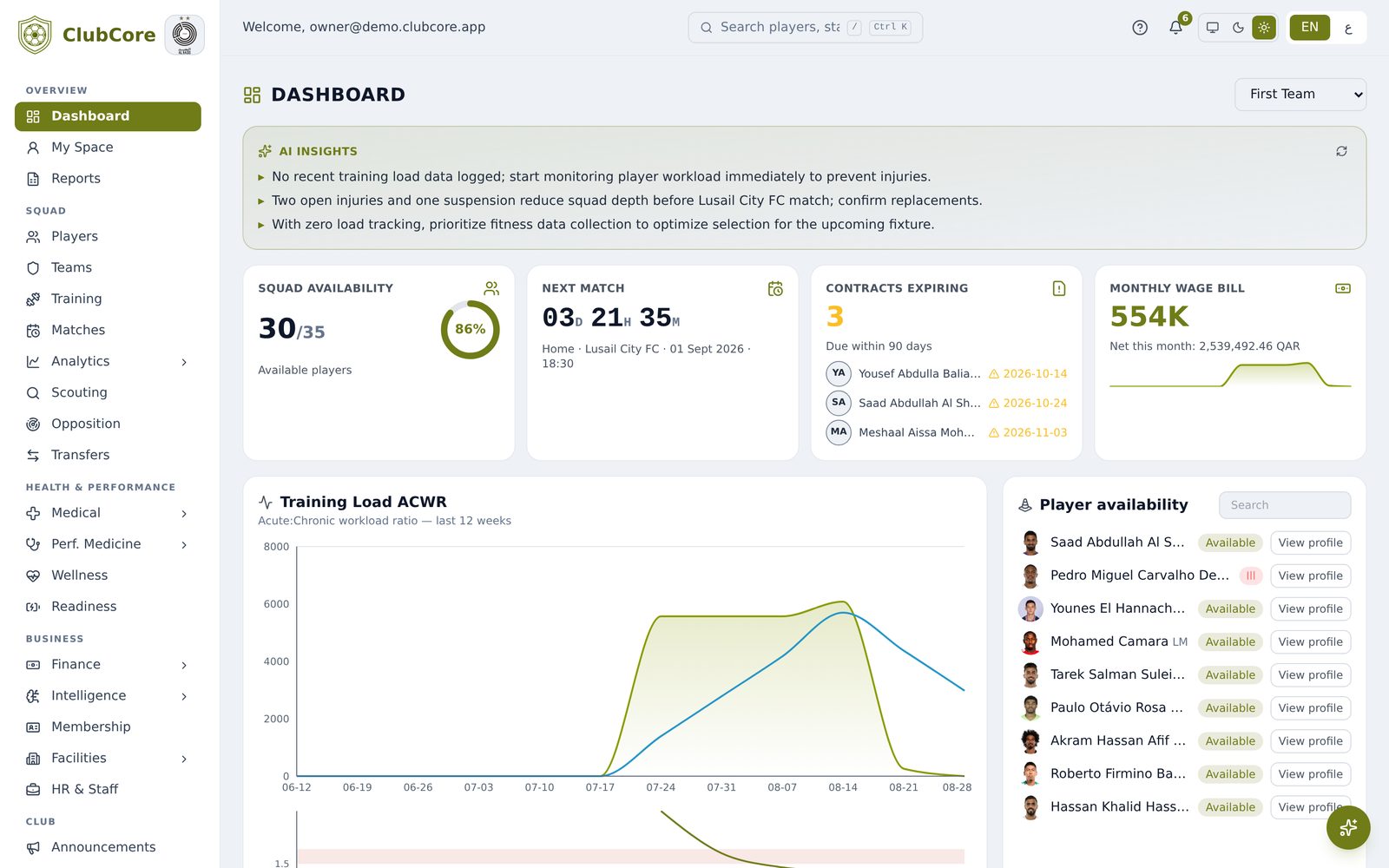Click the Next Match calendar icon

tap(775, 288)
